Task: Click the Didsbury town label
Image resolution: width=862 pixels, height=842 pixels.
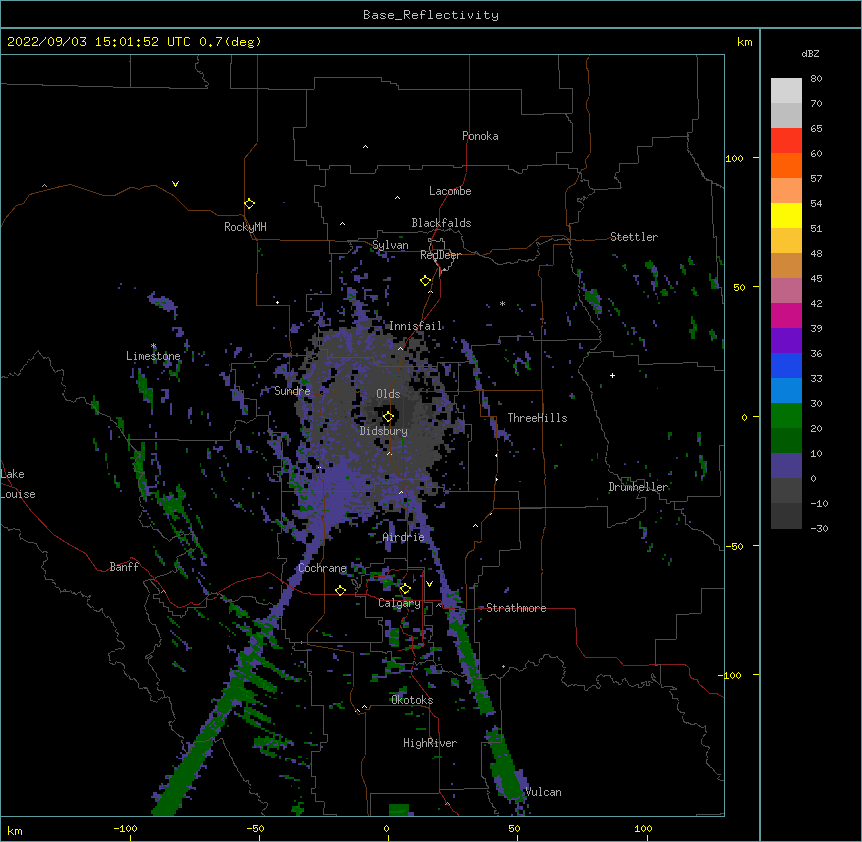Action: pos(384,431)
